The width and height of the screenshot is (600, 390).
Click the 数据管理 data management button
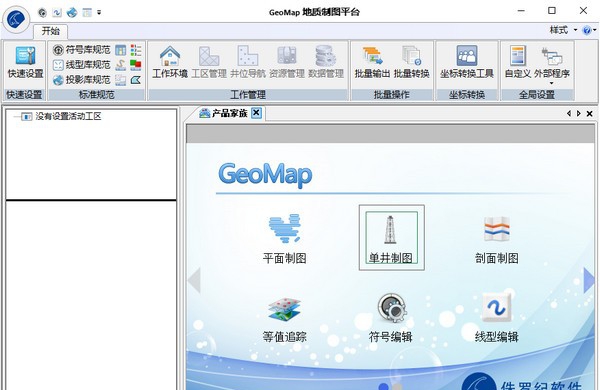(326, 62)
